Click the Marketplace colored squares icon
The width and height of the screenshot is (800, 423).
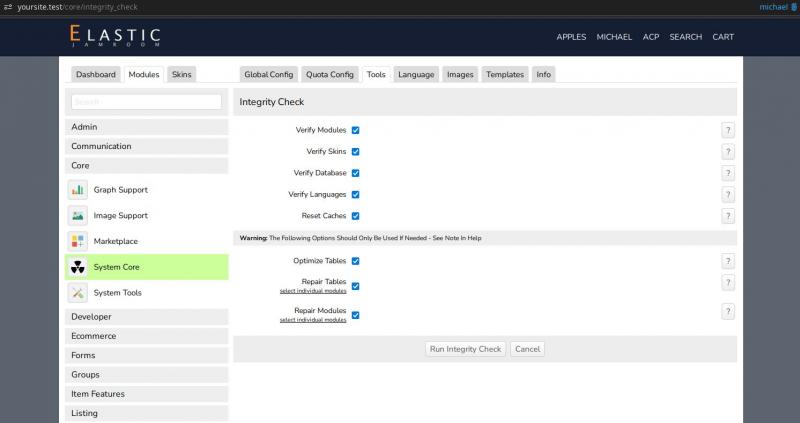click(x=78, y=242)
